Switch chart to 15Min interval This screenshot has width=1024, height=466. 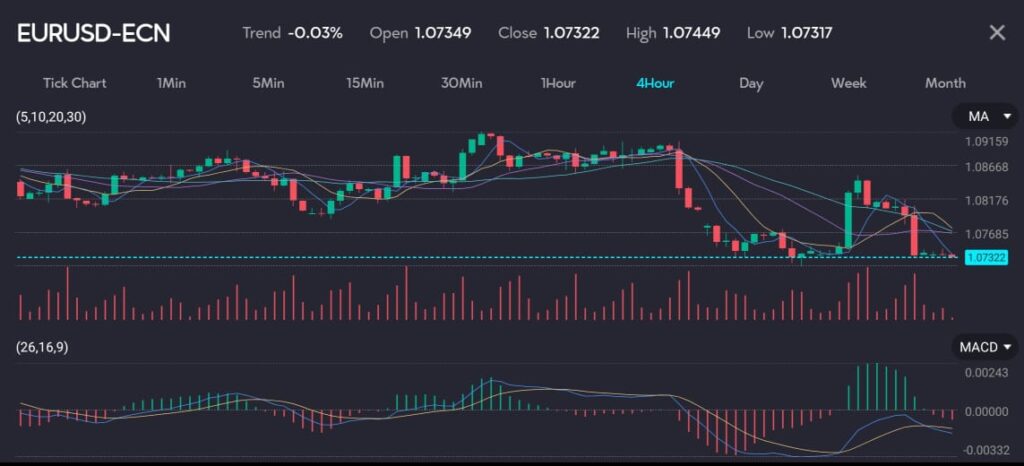(365, 83)
